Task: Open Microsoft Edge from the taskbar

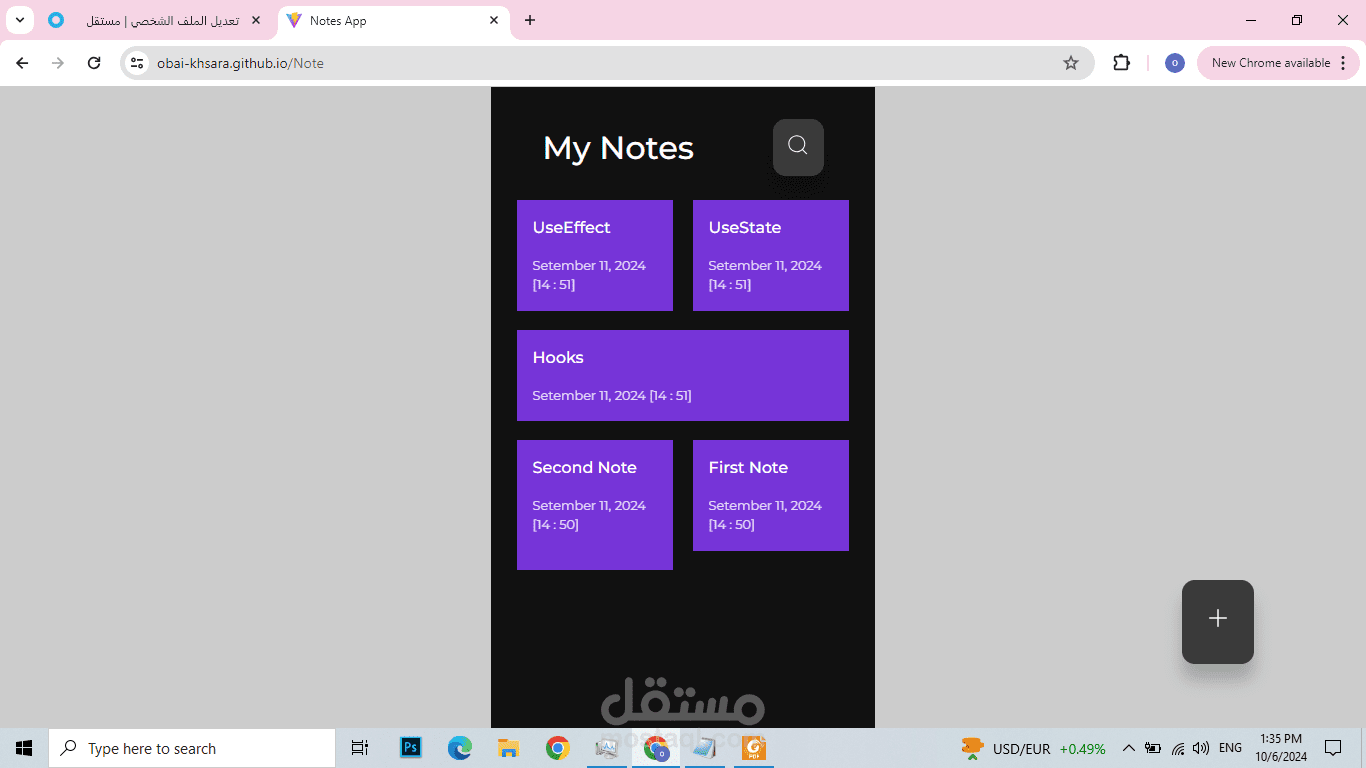Action: point(459,747)
